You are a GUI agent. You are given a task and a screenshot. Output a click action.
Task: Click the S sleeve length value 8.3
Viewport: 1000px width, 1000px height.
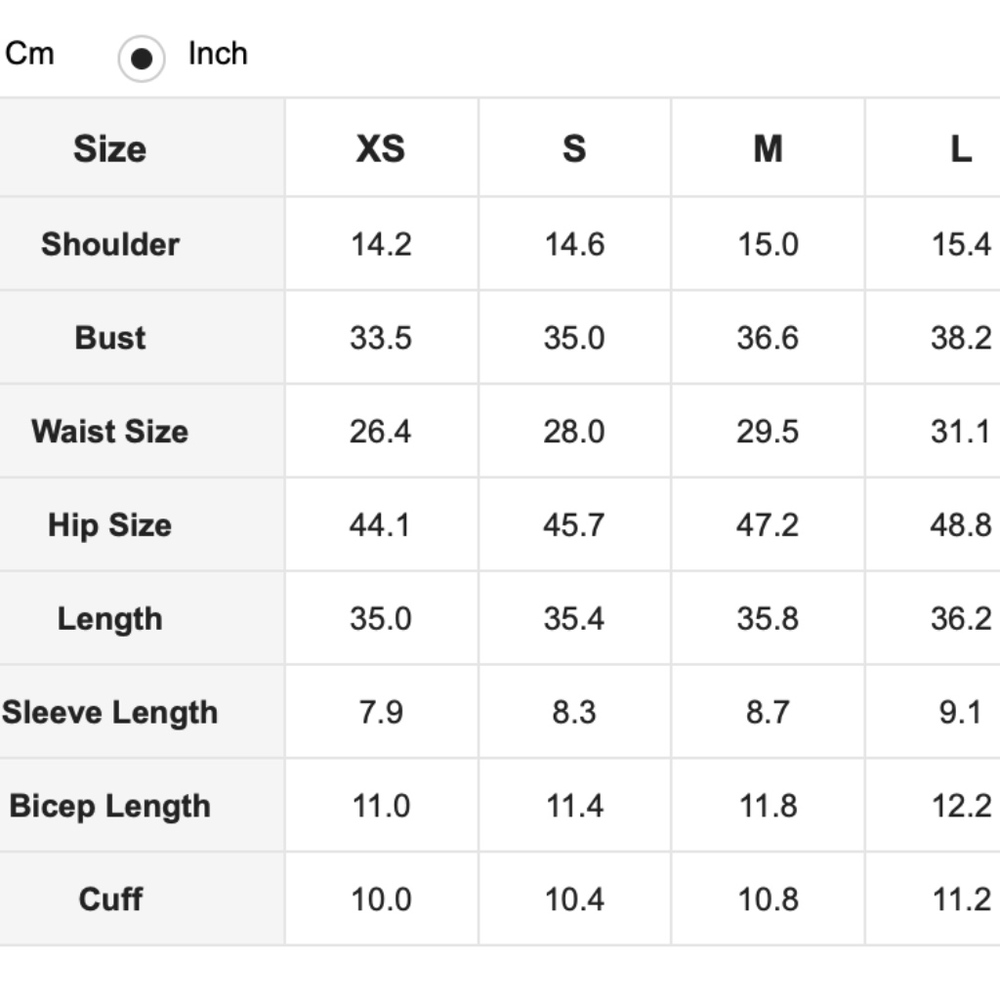coord(573,712)
